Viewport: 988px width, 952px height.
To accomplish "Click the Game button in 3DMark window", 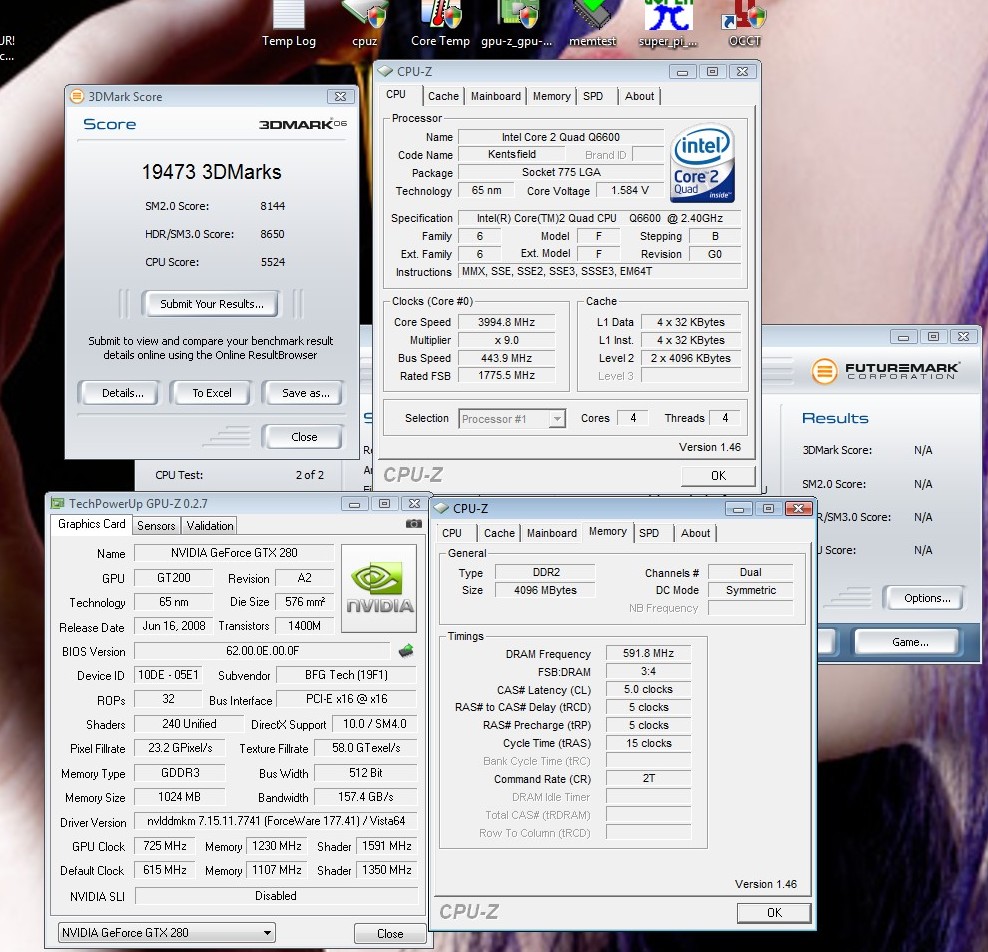I will 909,642.
